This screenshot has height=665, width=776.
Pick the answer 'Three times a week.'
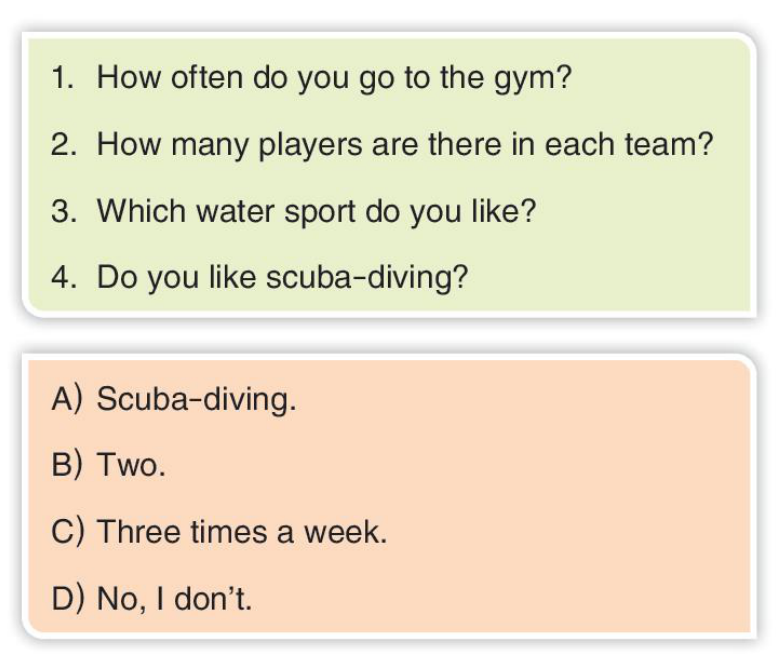[241, 532]
